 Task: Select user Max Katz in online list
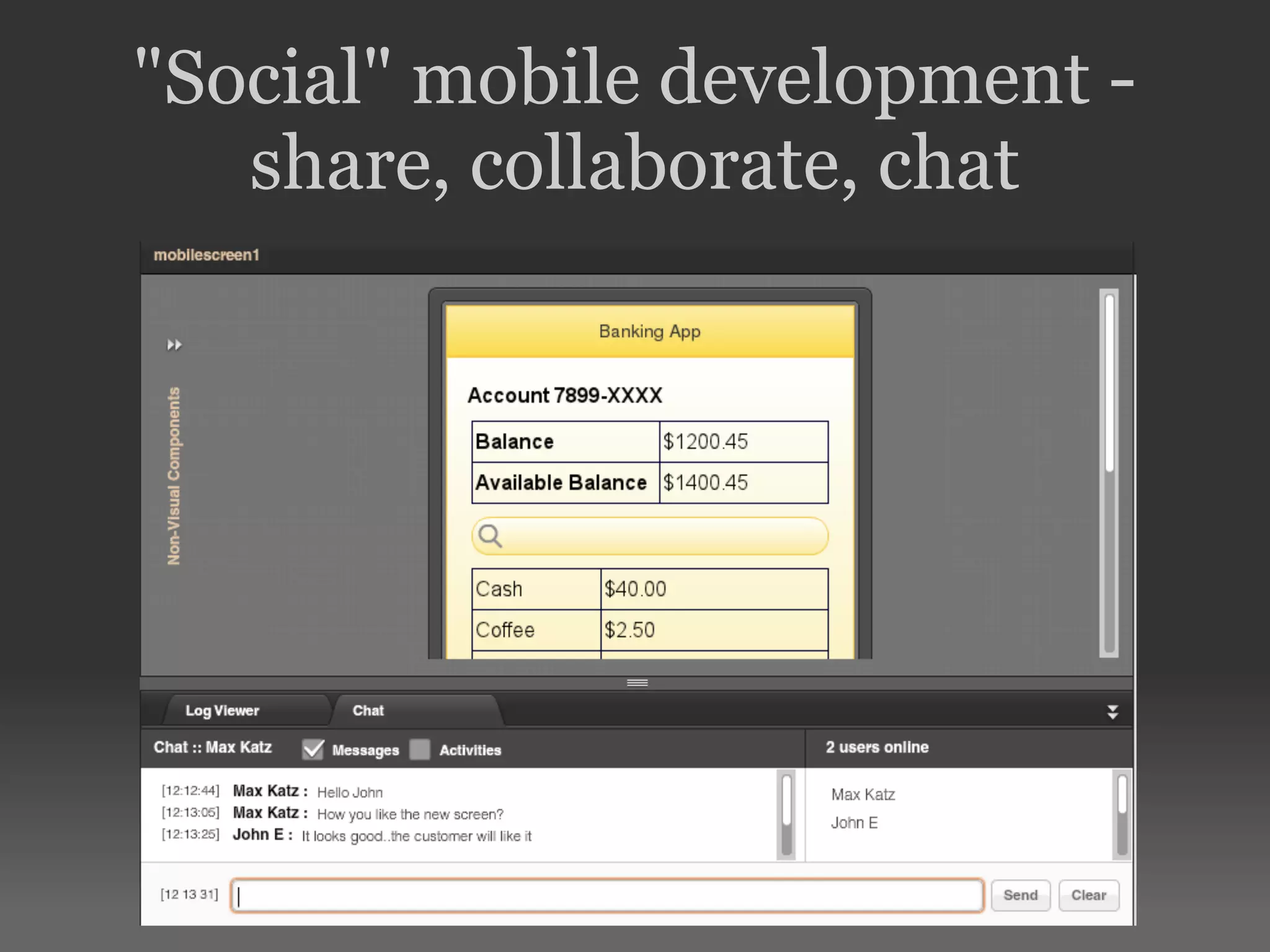pyautogui.click(x=863, y=795)
